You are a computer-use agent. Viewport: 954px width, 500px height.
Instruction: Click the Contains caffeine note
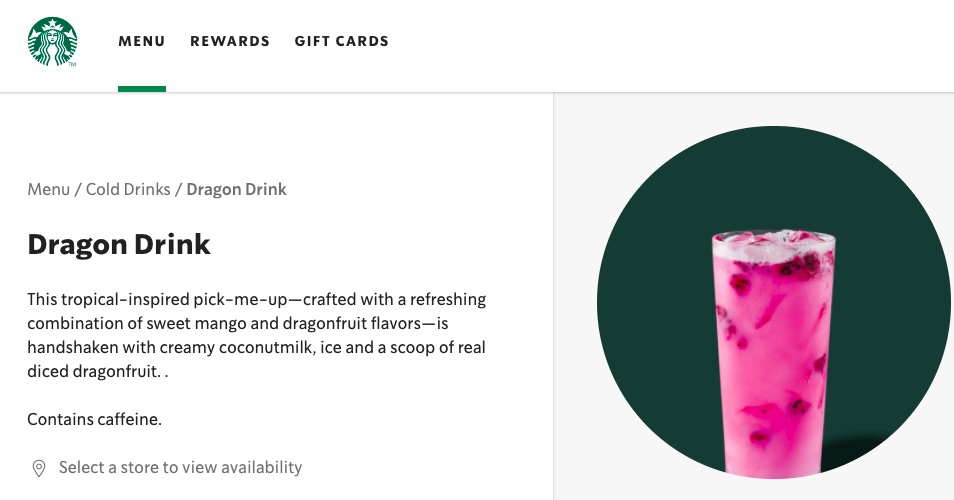94,419
